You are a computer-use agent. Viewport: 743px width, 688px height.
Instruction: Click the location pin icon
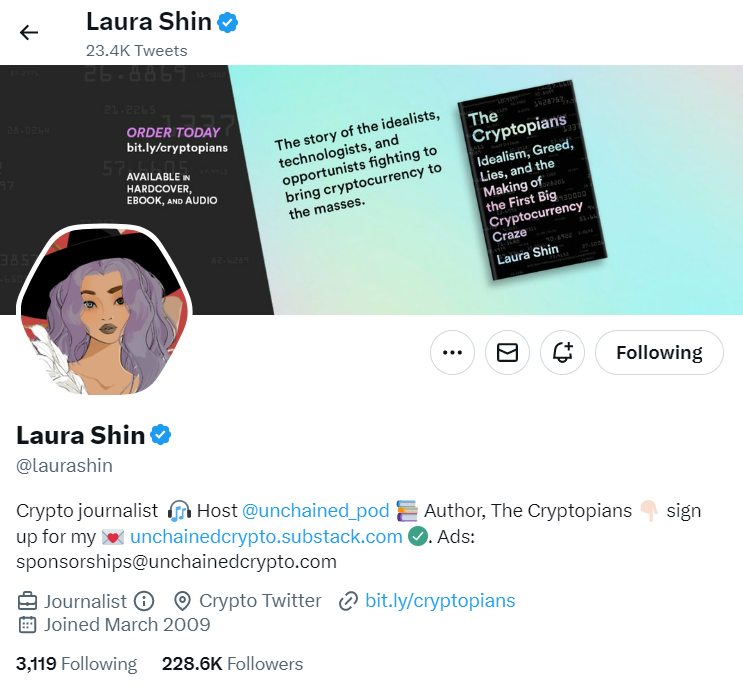[x=182, y=601]
